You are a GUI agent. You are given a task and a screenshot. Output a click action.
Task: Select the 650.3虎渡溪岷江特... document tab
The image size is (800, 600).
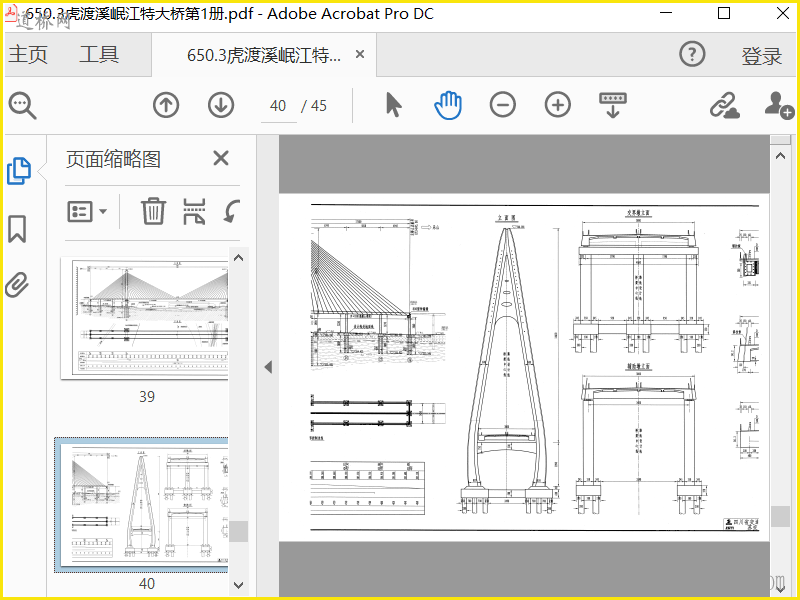[x=264, y=55]
